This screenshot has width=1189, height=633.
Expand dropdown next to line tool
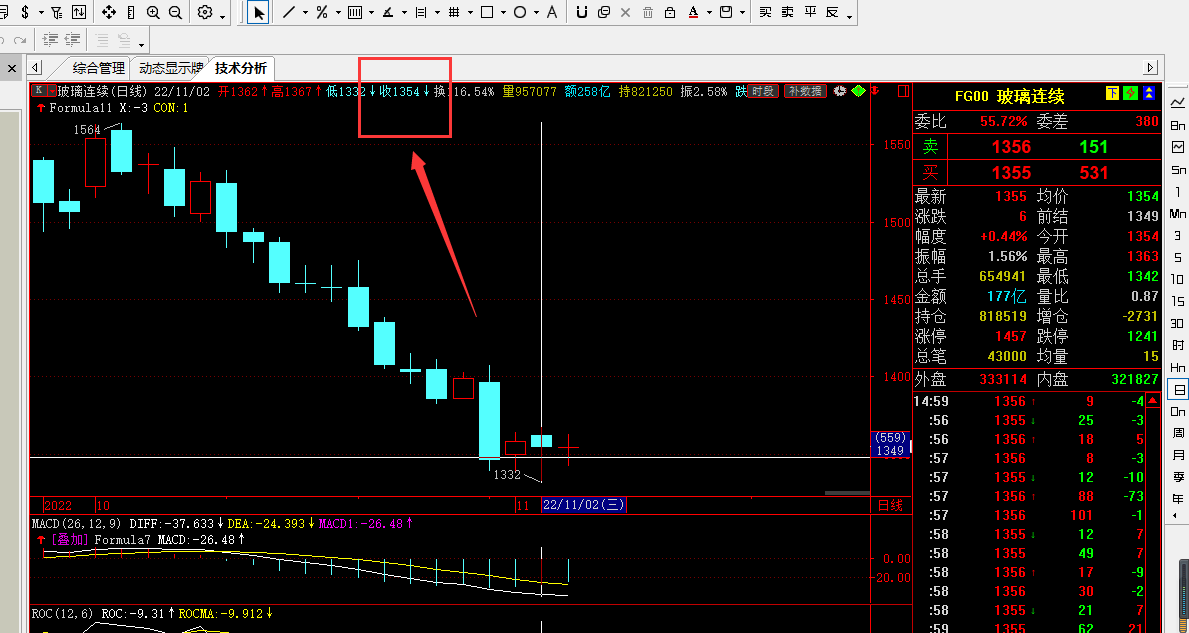305,13
